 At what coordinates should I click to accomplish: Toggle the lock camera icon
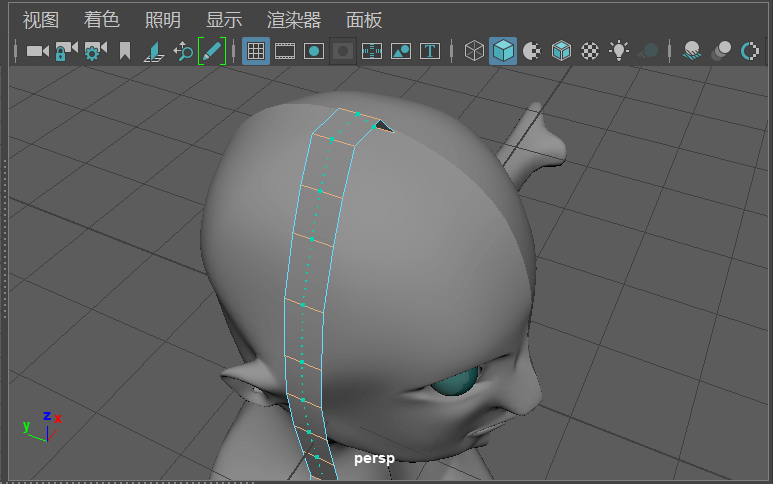click(66, 51)
